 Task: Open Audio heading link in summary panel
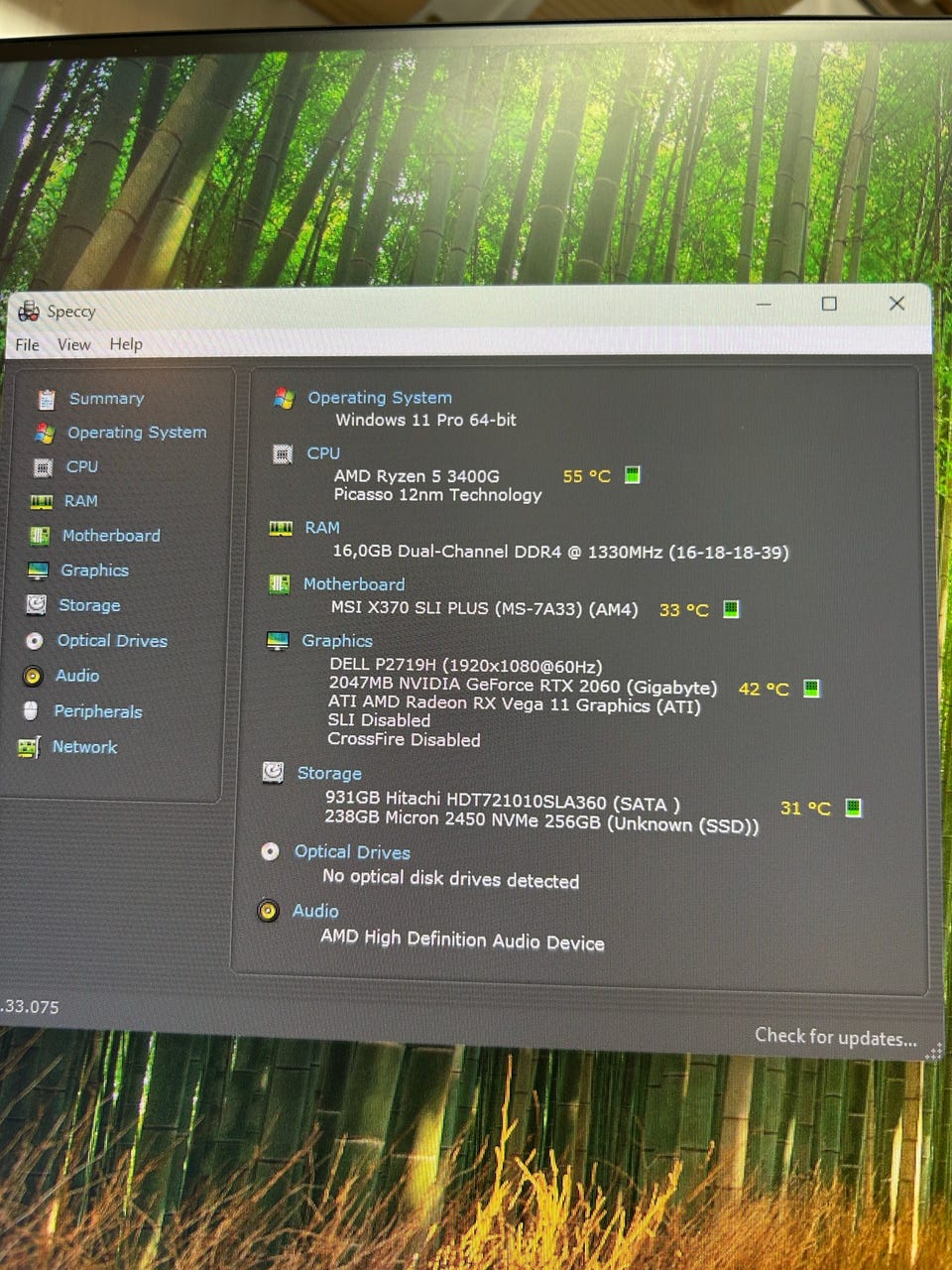point(315,911)
